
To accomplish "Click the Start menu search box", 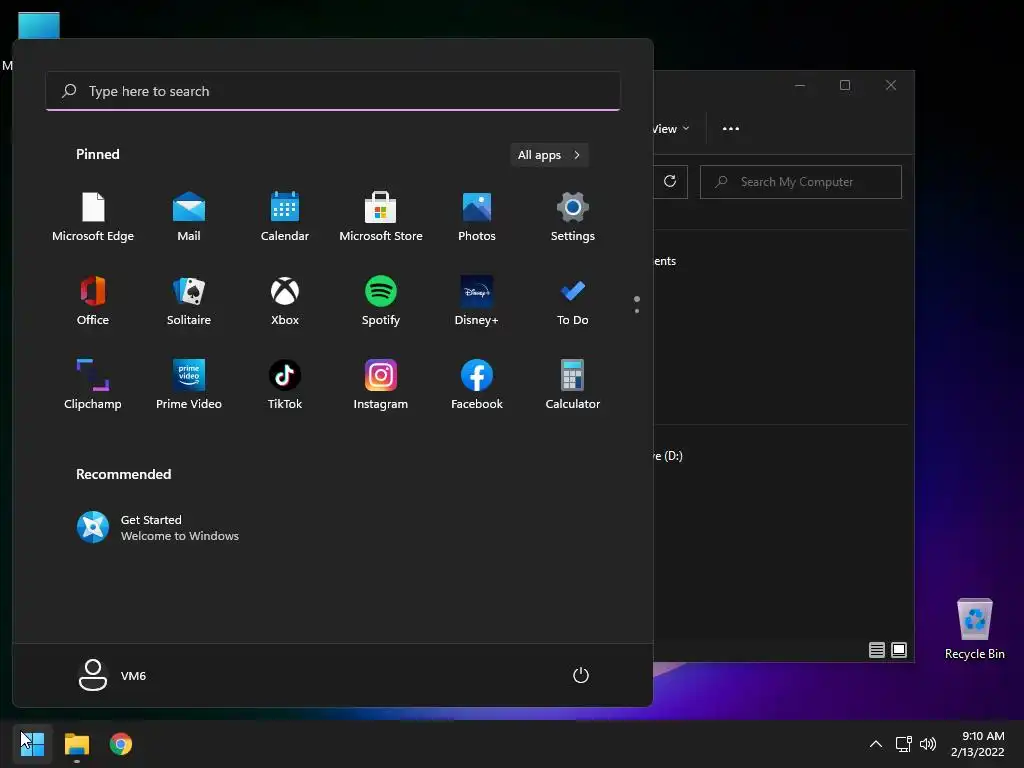I will (x=333, y=91).
